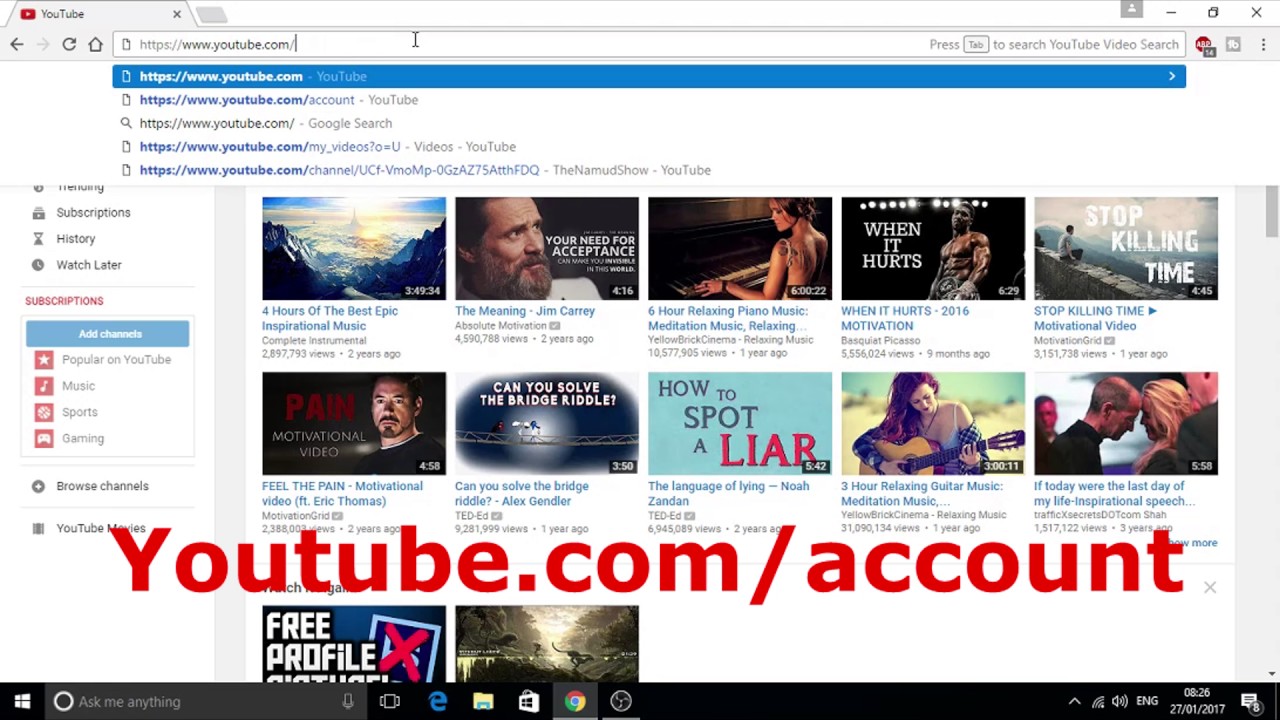Click the History hourglass icon
The width and height of the screenshot is (1280, 720).
point(38,239)
